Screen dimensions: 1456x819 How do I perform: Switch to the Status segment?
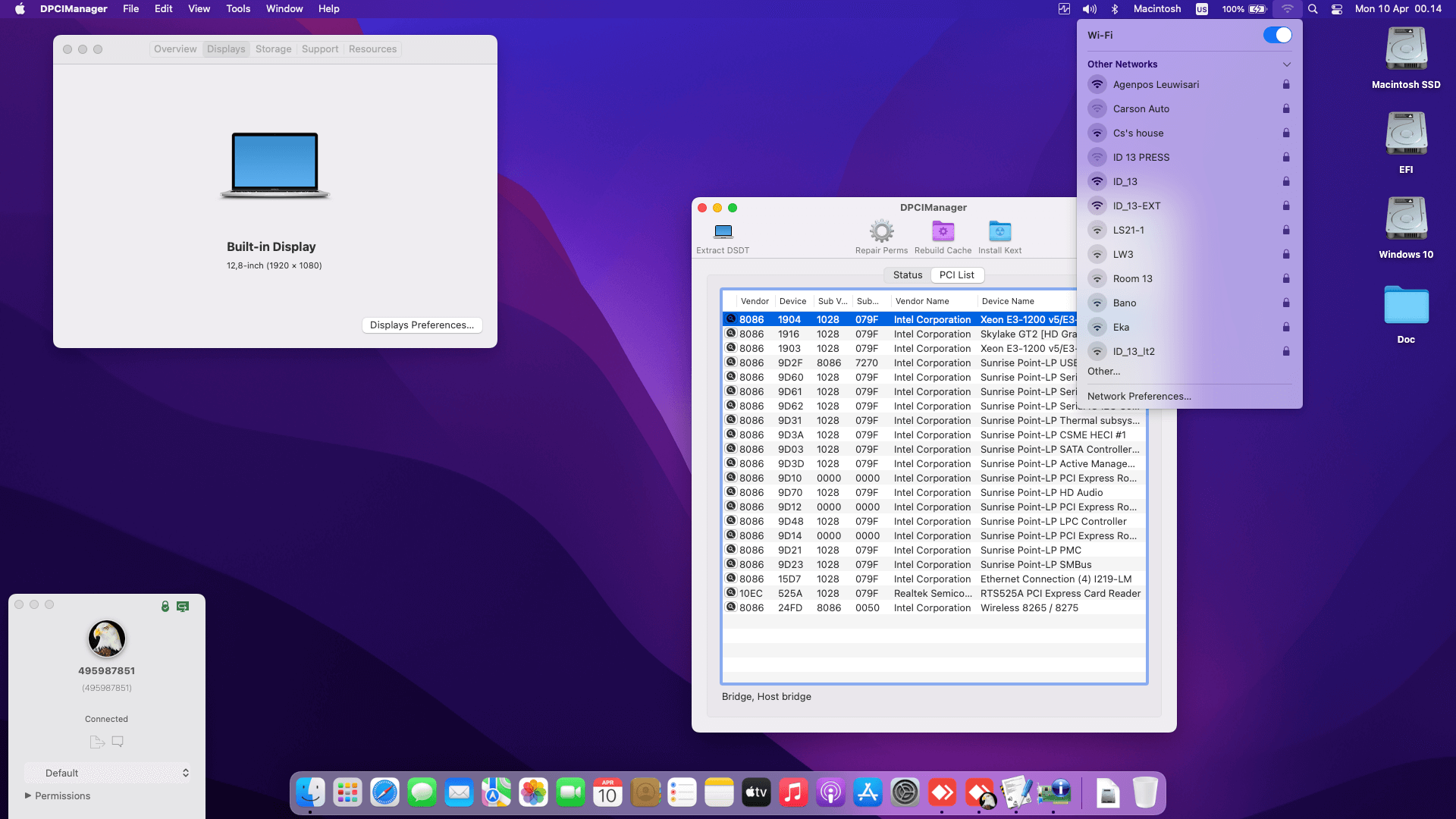point(907,275)
